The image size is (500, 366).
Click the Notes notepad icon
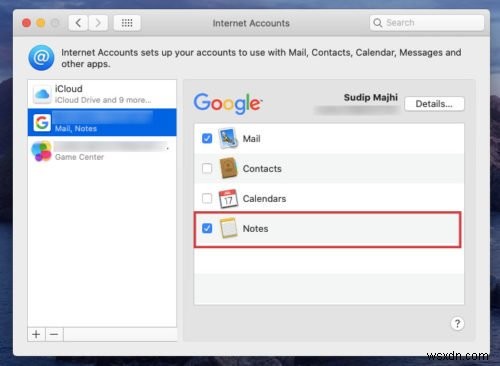228,228
